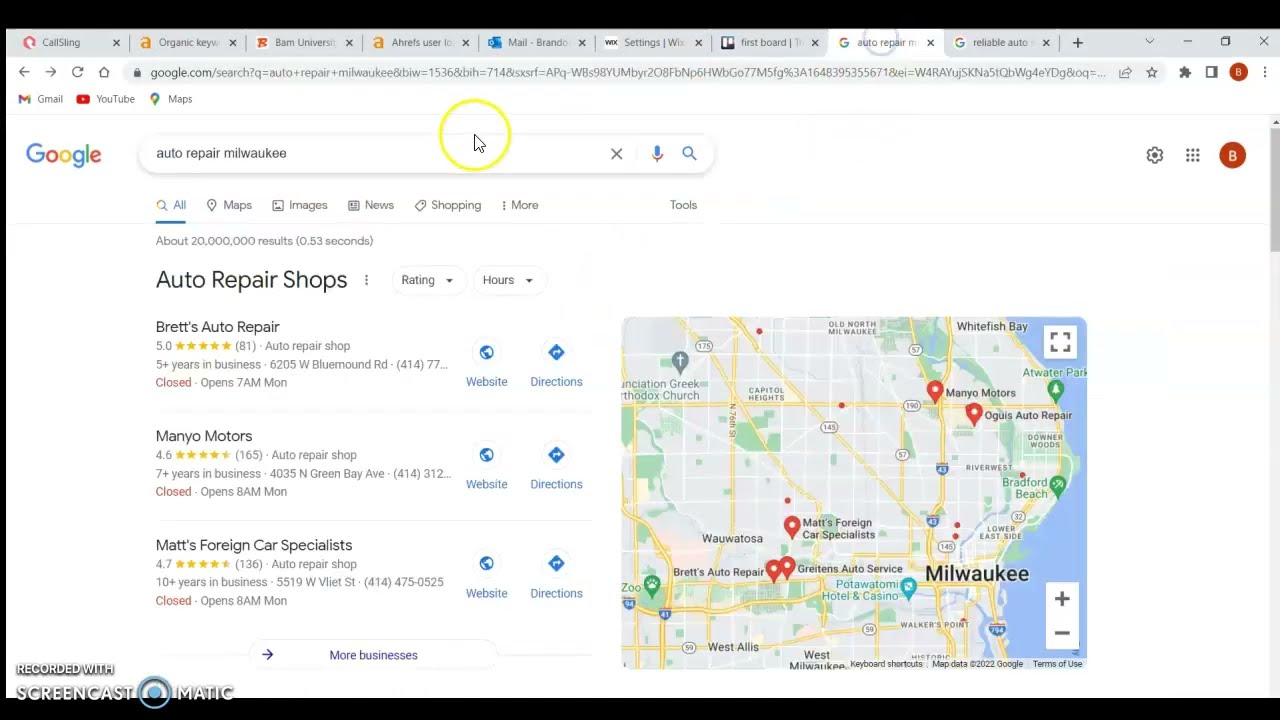Expand the More search categories menu
This screenshot has height=720, width=1280.
click(x=519, y=205)
